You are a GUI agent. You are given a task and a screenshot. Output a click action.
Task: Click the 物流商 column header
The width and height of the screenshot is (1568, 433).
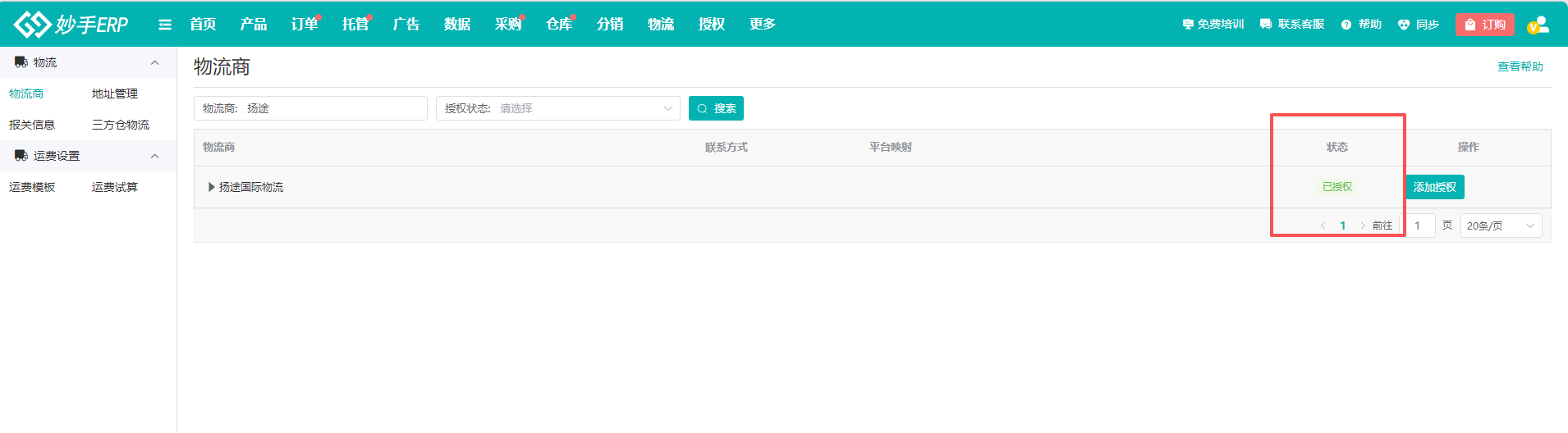pos(219,147)
